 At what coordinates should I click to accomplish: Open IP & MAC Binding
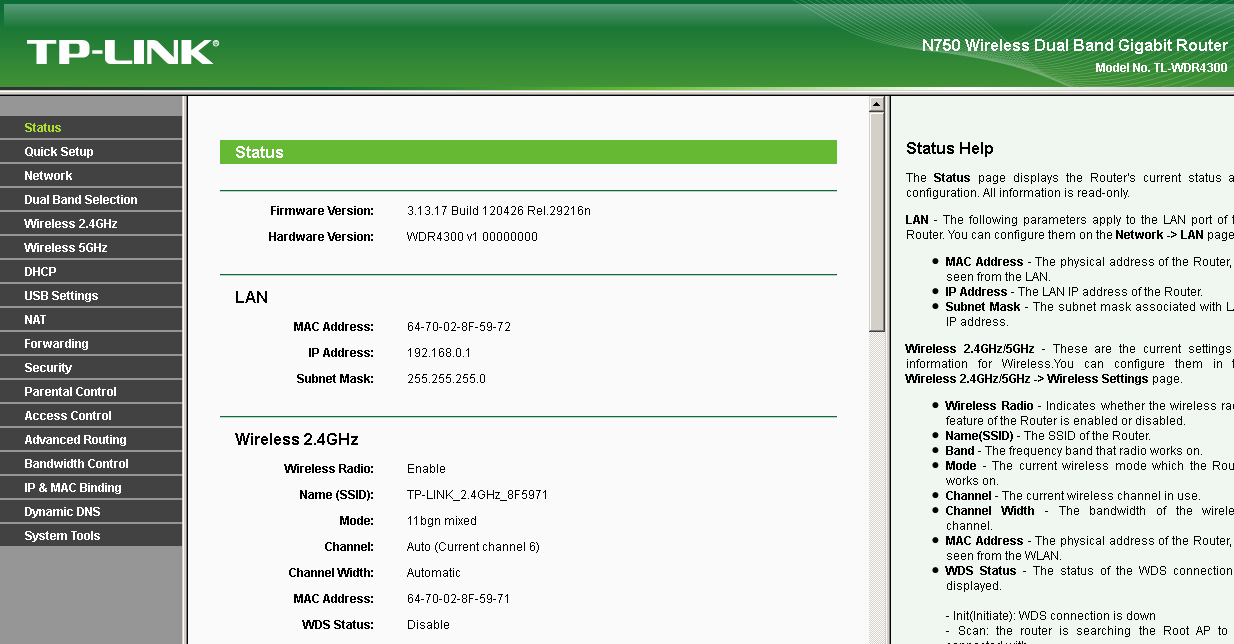pos(73,488)
